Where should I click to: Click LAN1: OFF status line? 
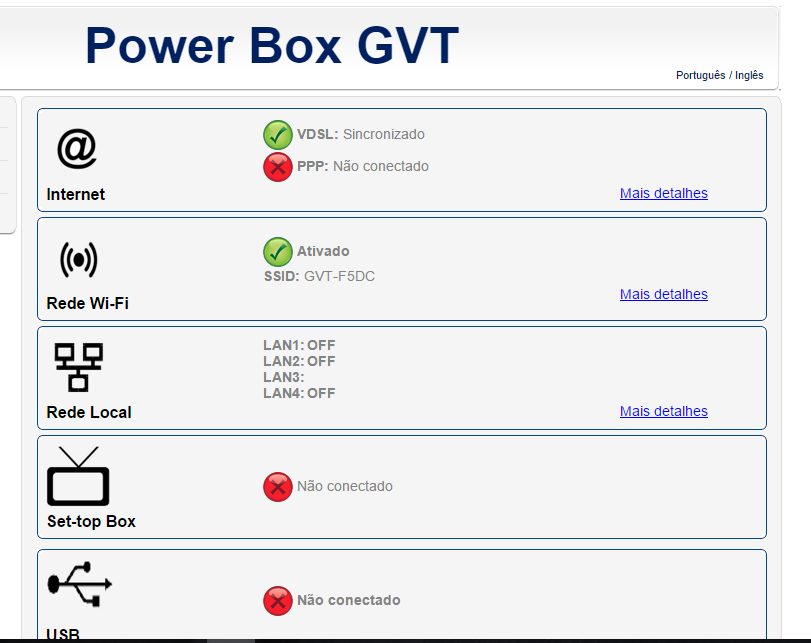pos(299,345)
